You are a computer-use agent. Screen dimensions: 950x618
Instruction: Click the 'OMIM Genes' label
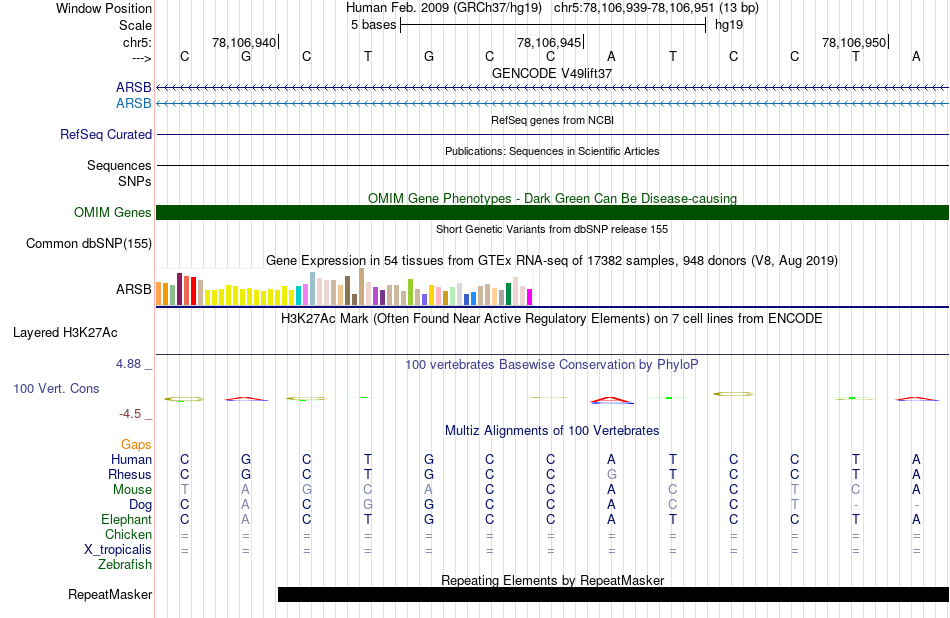[113, 213]
